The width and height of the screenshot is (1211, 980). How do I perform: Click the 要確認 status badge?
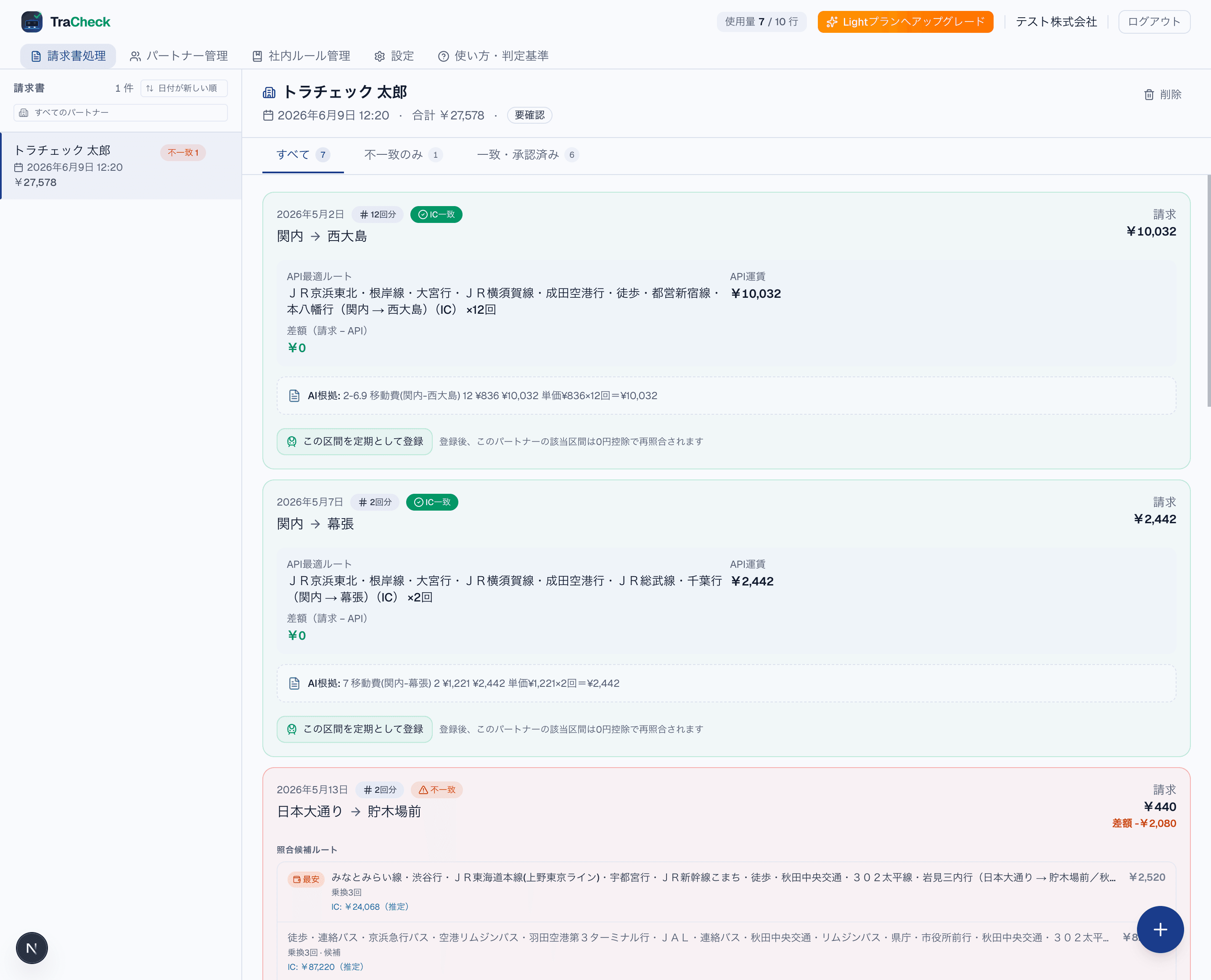pyautogui.click(x=529, y=115)
